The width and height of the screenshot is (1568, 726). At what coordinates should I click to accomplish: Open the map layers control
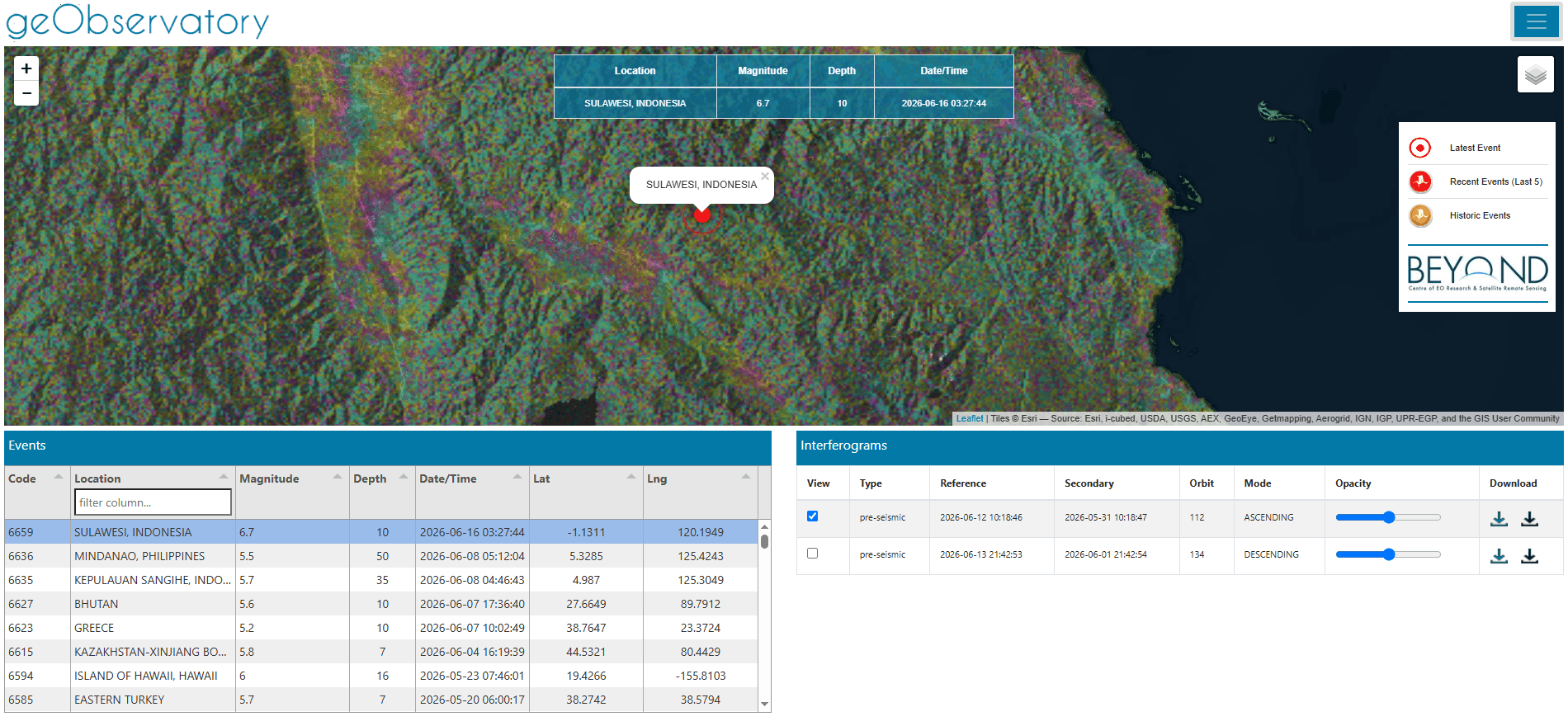coord(1535,74)
